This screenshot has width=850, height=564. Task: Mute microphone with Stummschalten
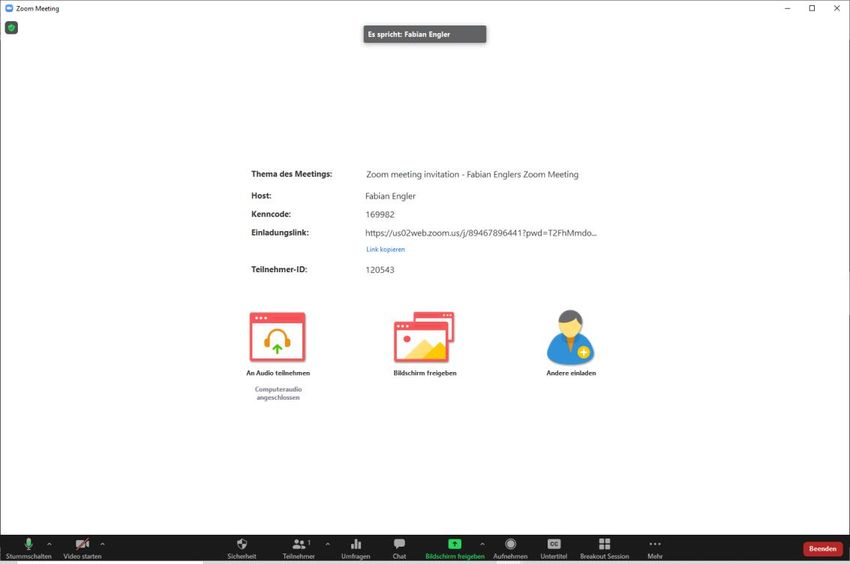tap(29, 548)
